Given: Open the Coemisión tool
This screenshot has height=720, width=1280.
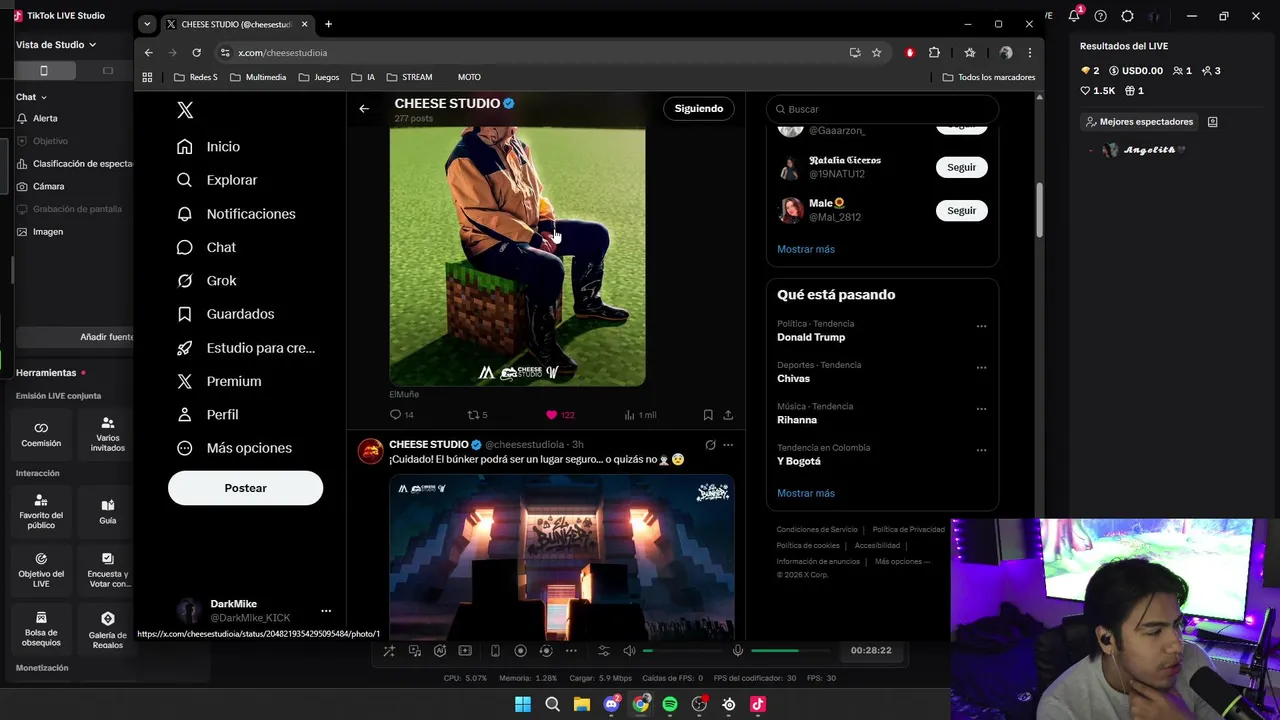Looking at the screenshot, I should [x=41, y=434].
